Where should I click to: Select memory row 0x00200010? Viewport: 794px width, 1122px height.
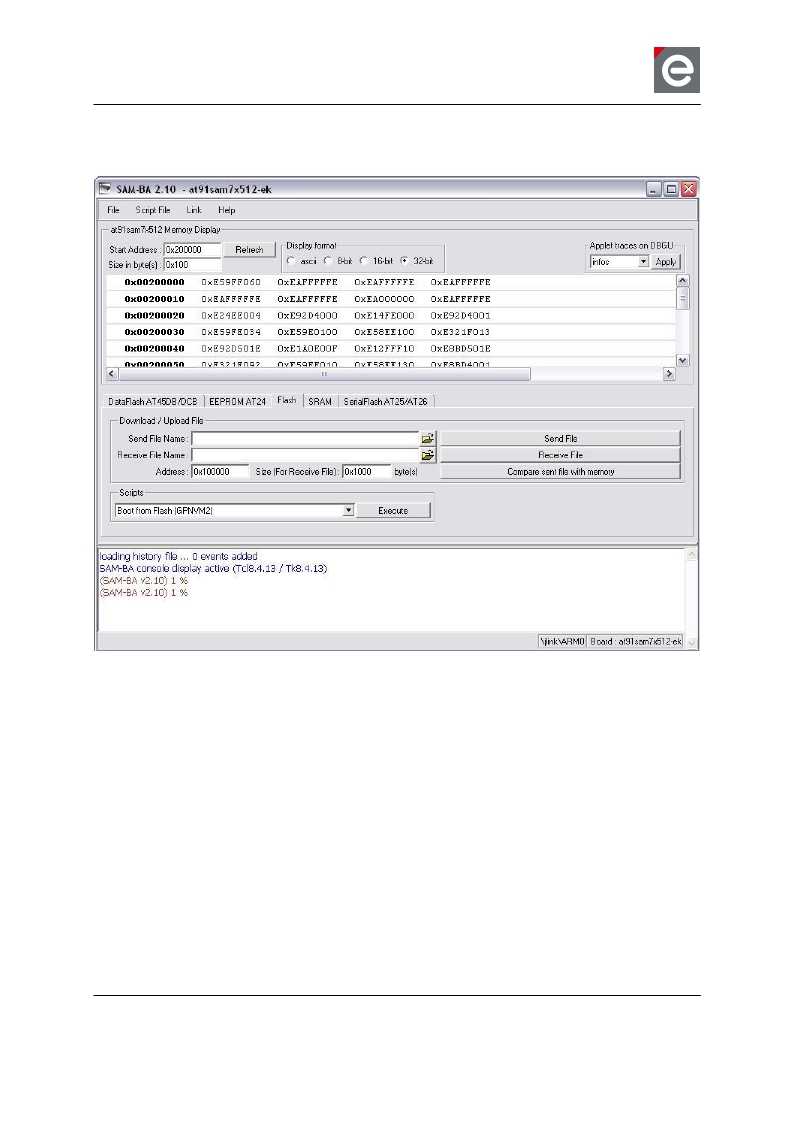[391, 299]
